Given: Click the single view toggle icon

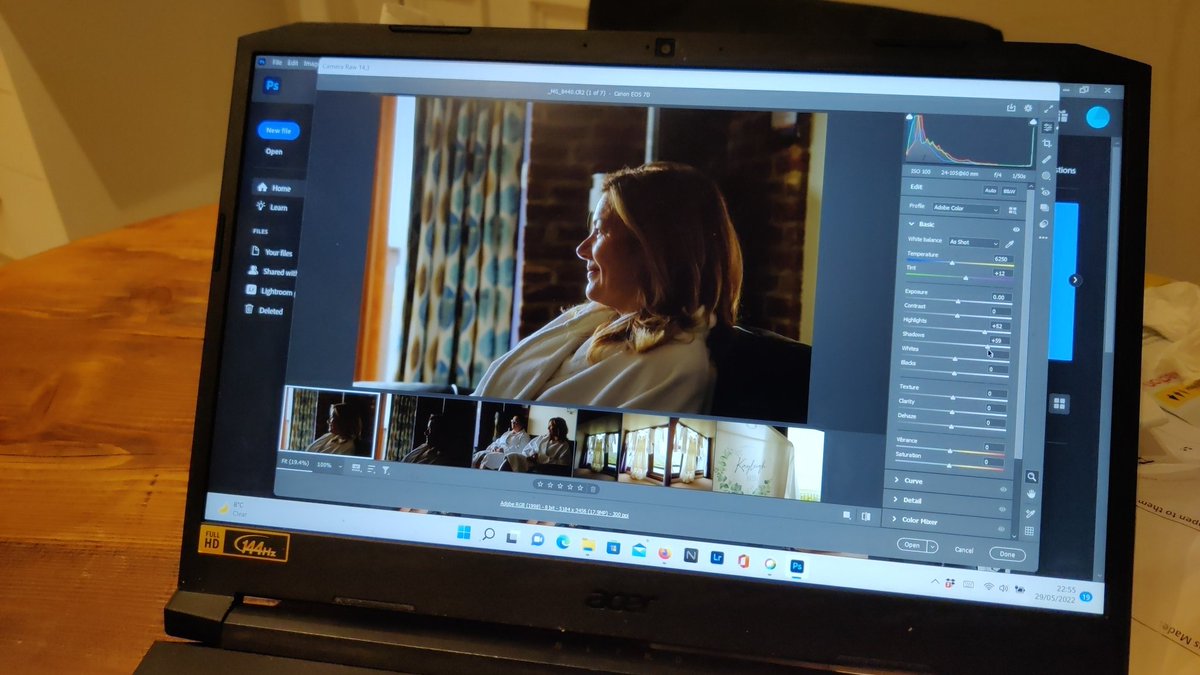Looking at the screenshot, I should pos(847,515).
